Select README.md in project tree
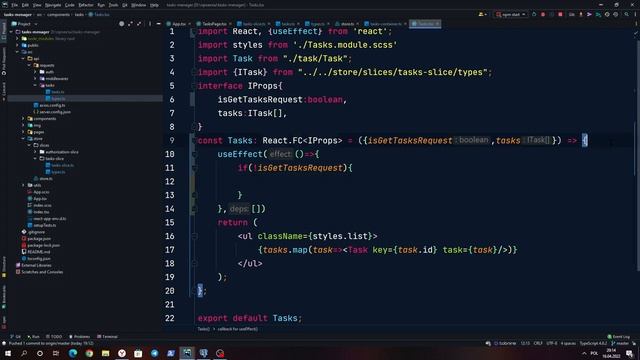The image size is (640, 360). 38,252
